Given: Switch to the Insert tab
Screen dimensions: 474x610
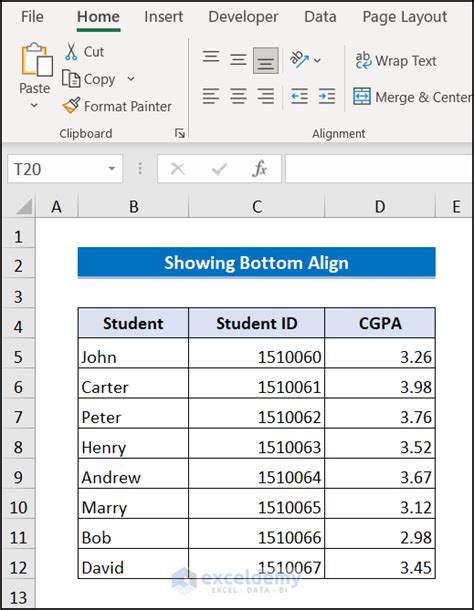Looking at the screenshot, I should [163, 17].
